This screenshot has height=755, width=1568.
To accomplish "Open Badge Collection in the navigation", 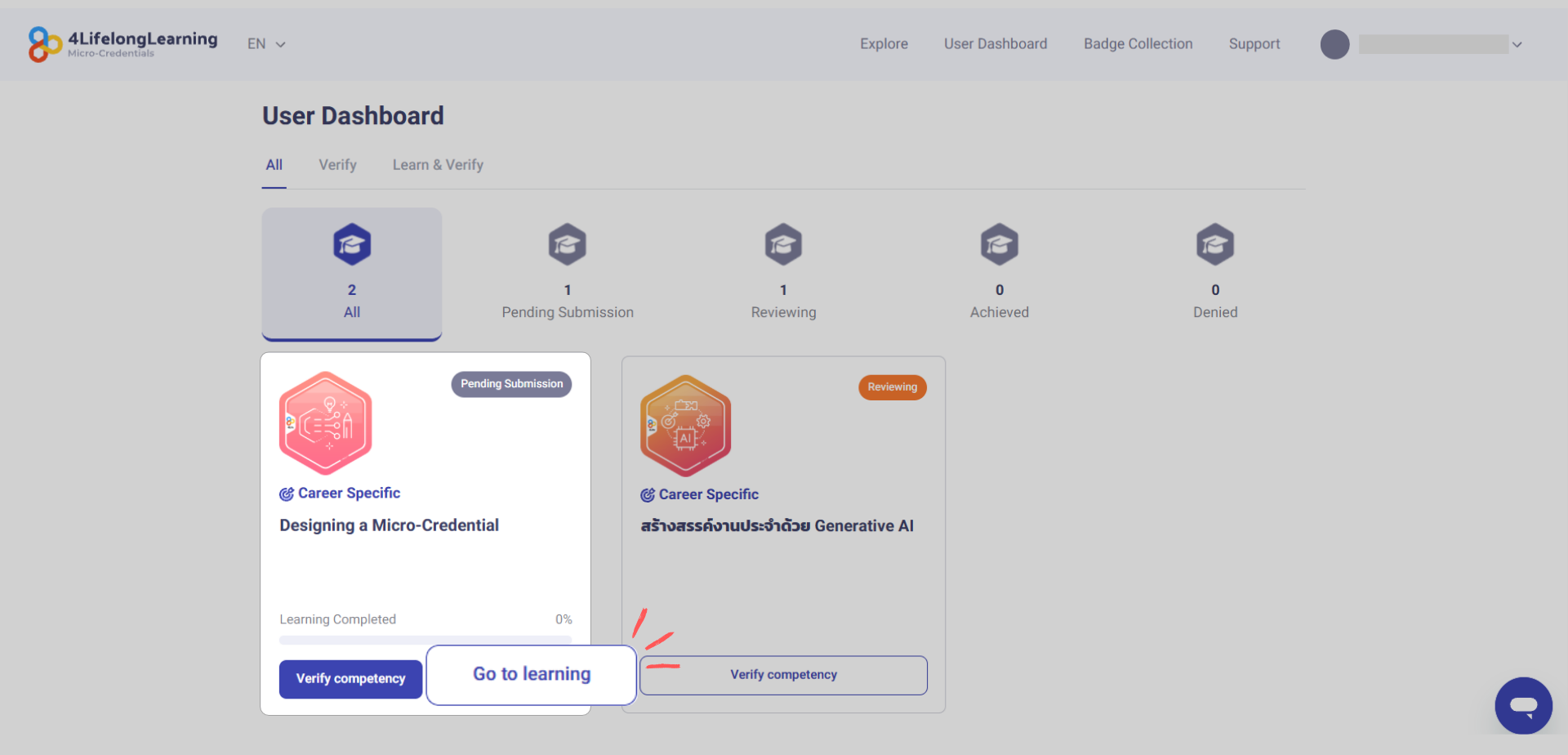I will pos(1138,44).
